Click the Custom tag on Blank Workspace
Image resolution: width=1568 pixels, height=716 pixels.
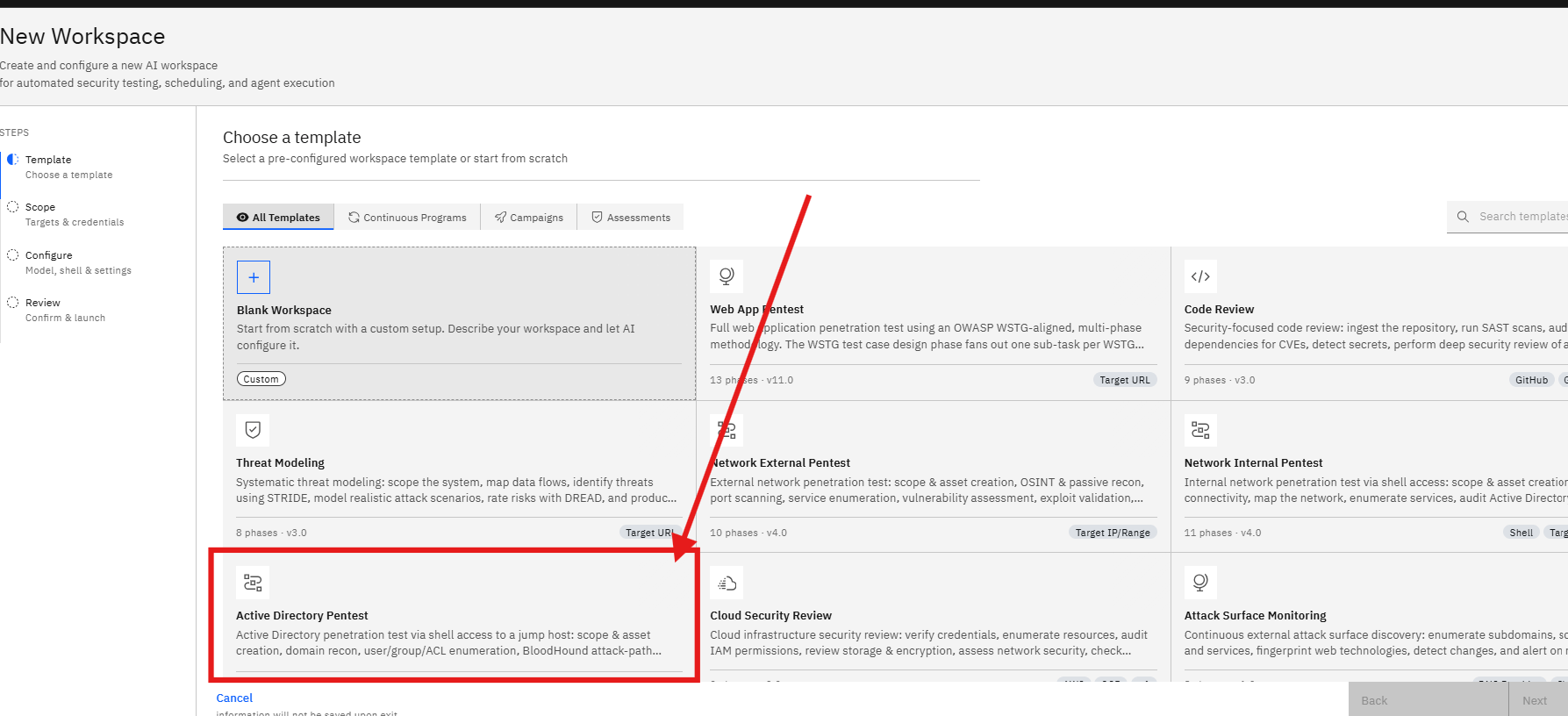point(261,379)
